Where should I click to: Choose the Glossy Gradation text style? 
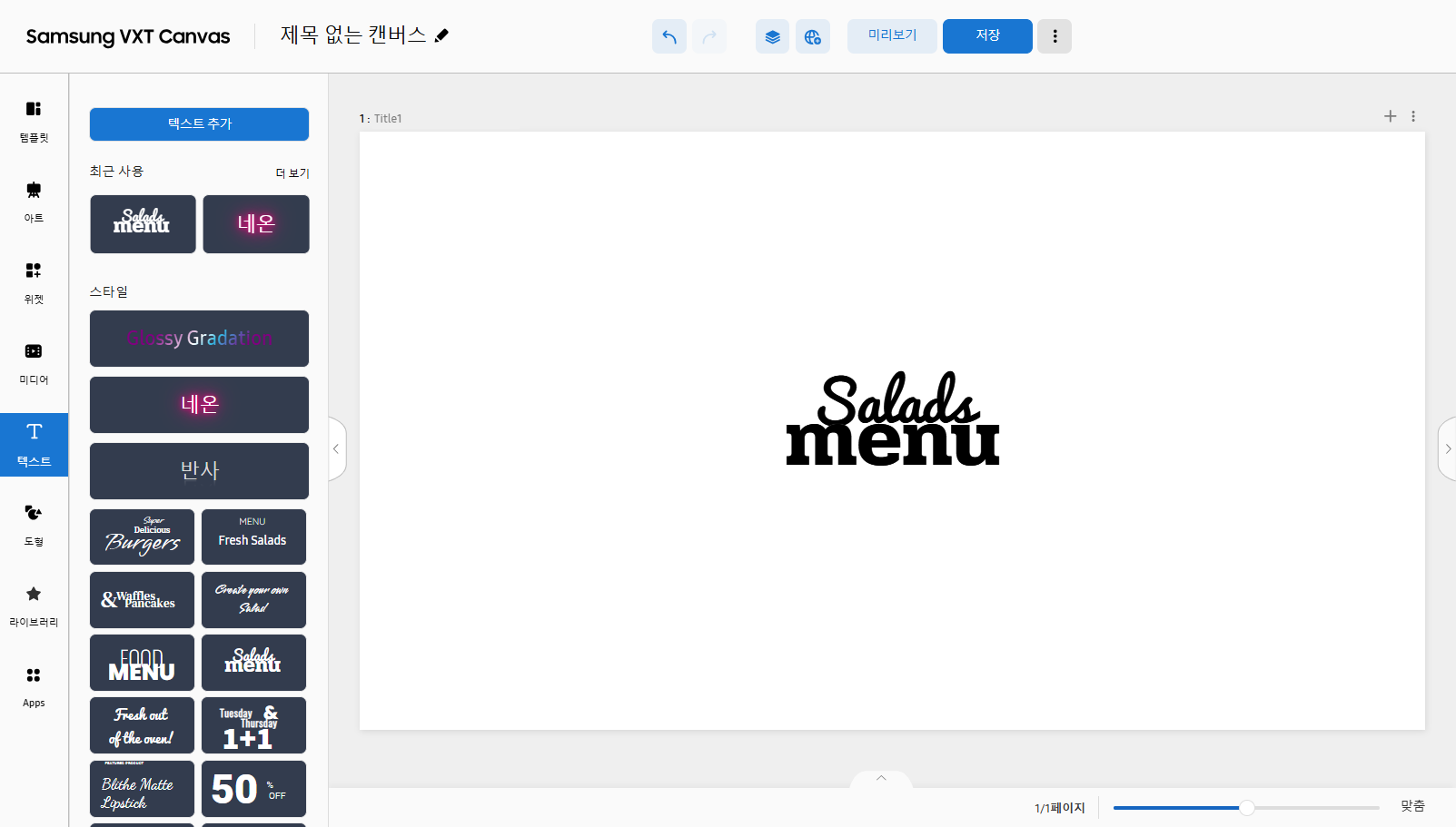(199, 339)
